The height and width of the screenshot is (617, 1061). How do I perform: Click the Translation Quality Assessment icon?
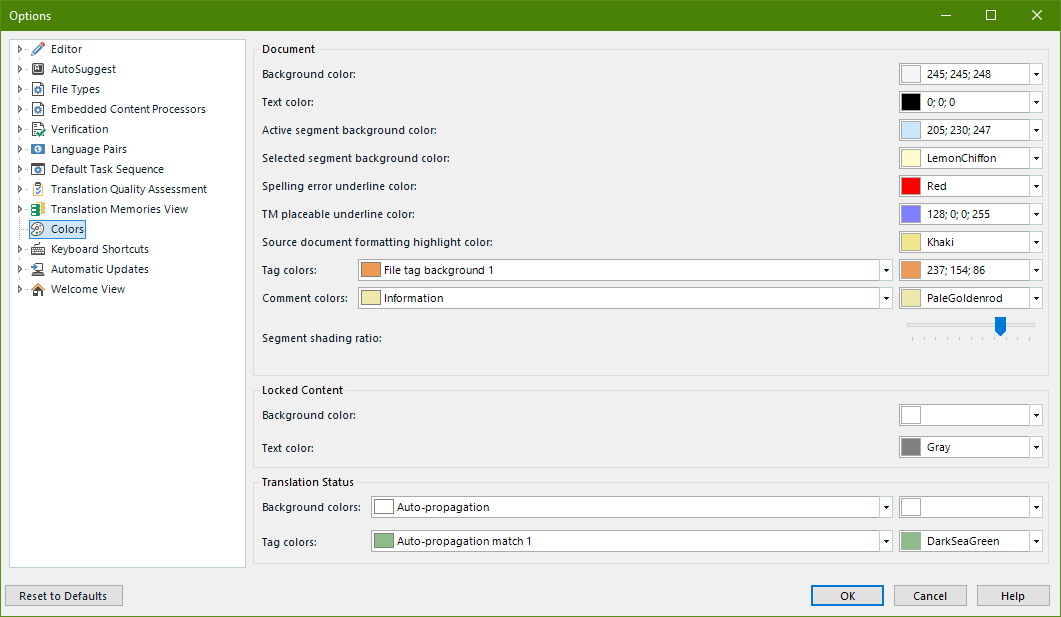38,189
